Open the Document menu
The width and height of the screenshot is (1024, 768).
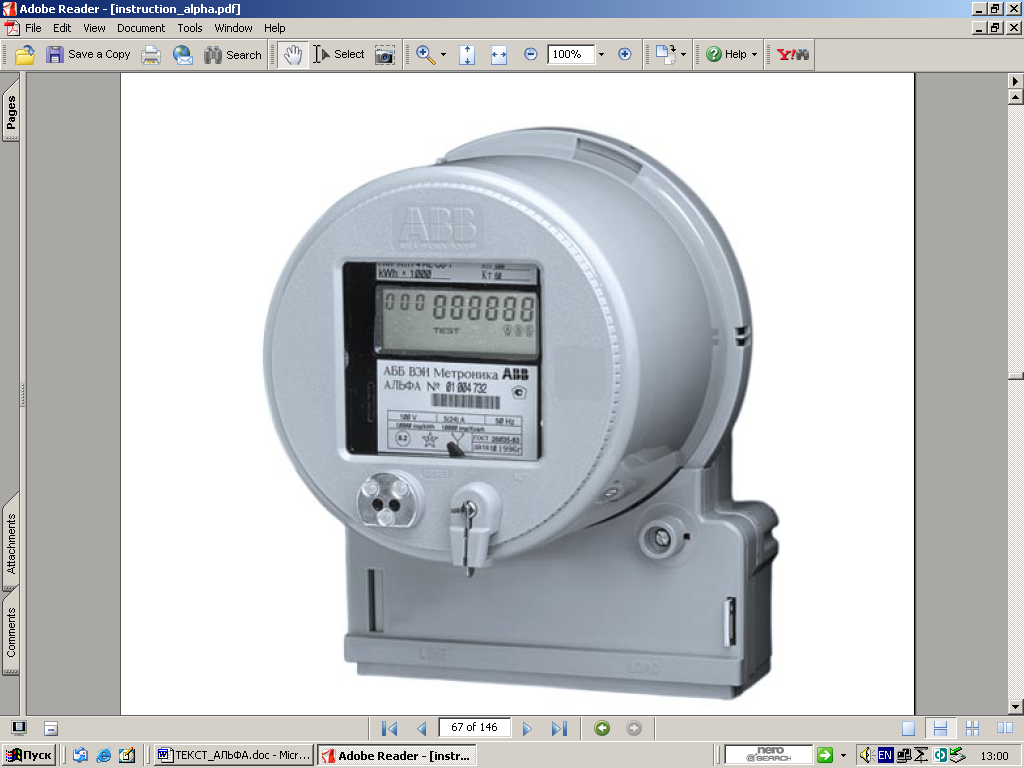141,28
